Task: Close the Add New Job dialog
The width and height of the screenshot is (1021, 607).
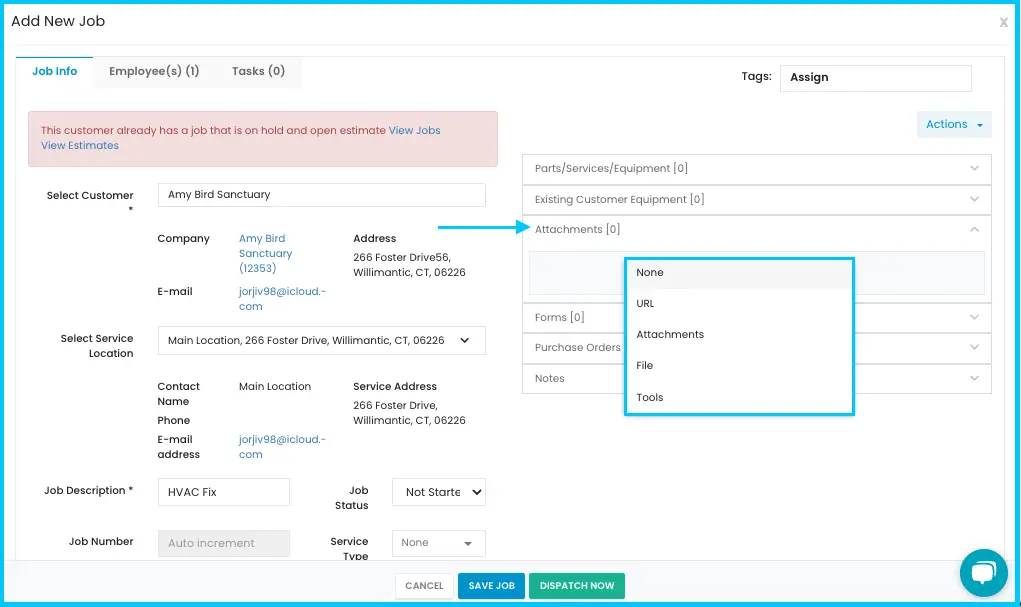Action: click(x=1003, y=23)
